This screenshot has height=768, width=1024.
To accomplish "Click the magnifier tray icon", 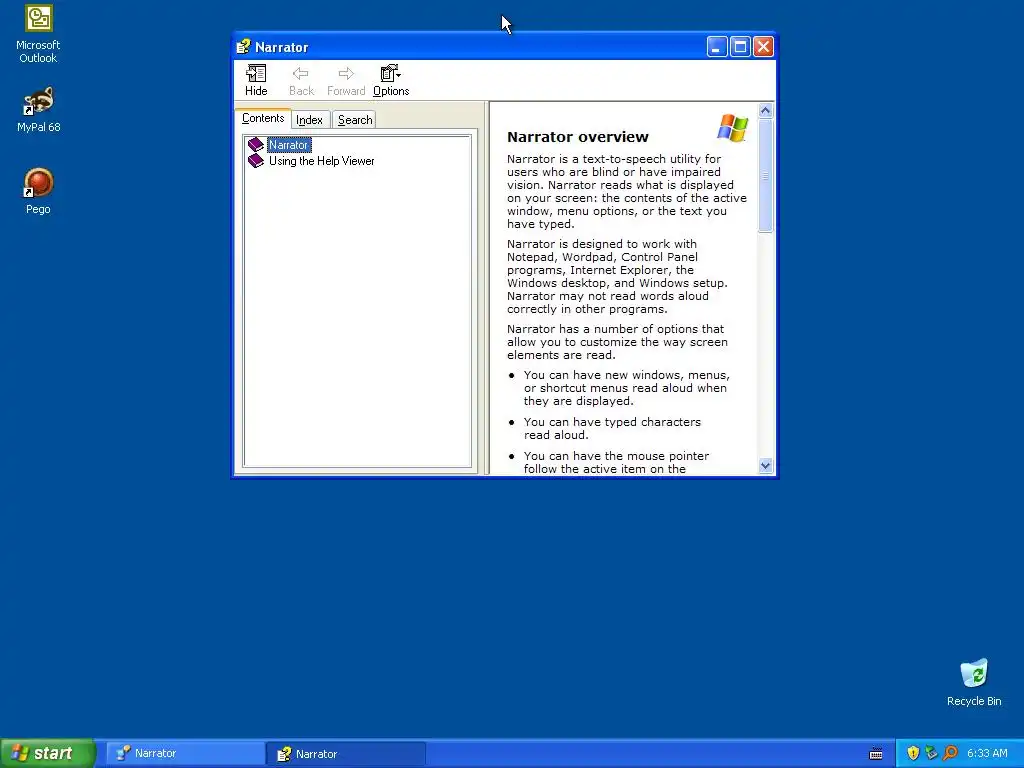I will [x=950, y=753].
